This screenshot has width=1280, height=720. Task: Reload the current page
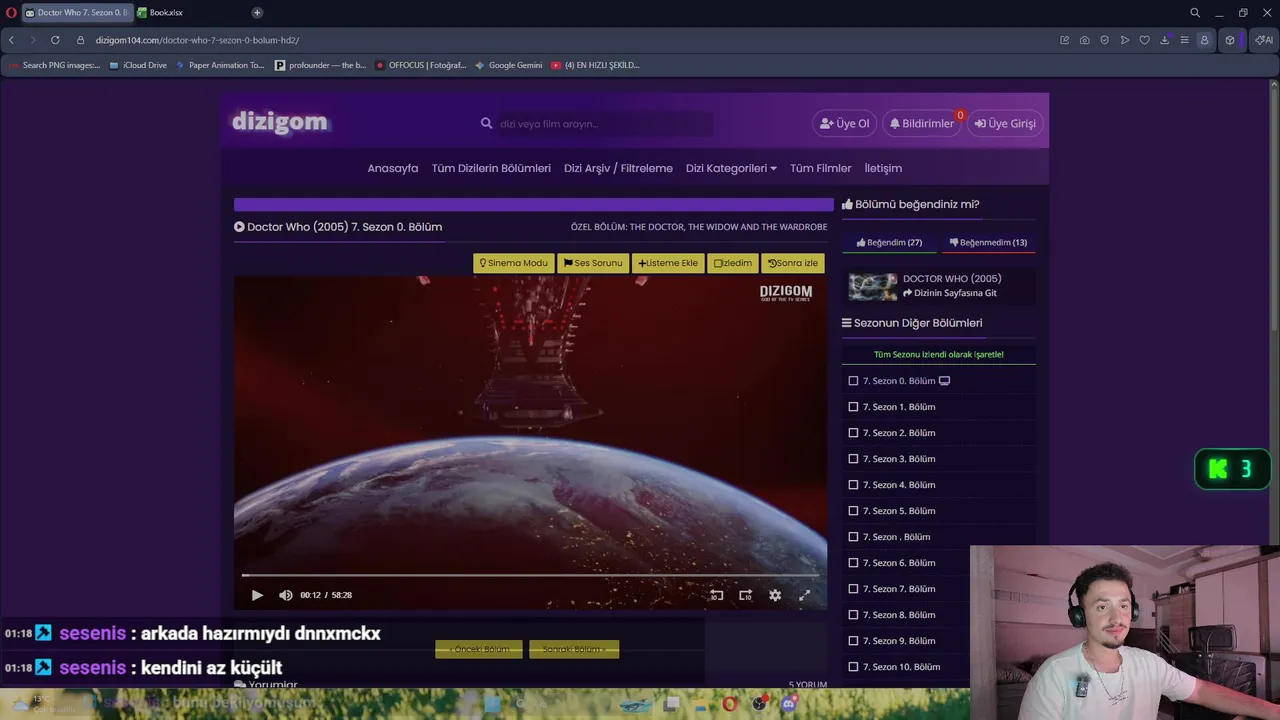click(55, 40)
